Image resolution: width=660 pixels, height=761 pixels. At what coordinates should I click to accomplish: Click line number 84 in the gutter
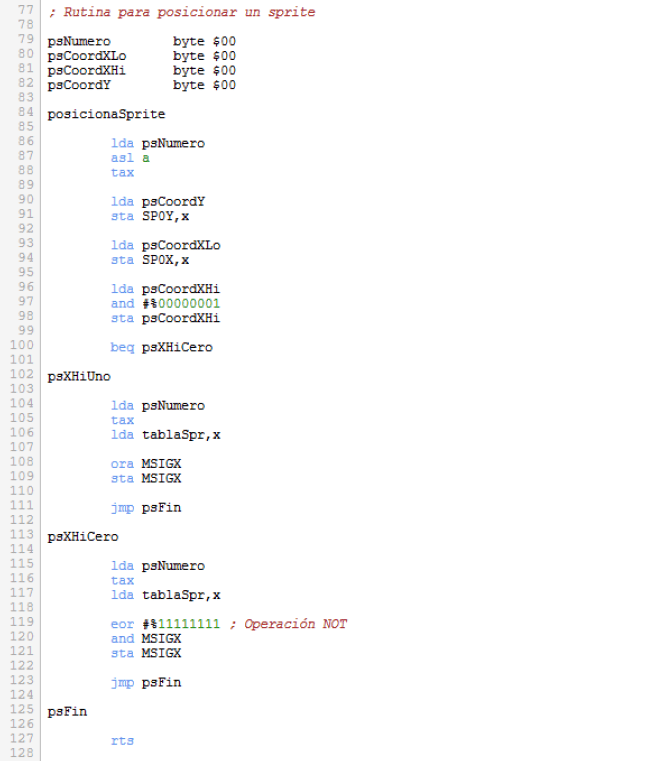(25, 114)
